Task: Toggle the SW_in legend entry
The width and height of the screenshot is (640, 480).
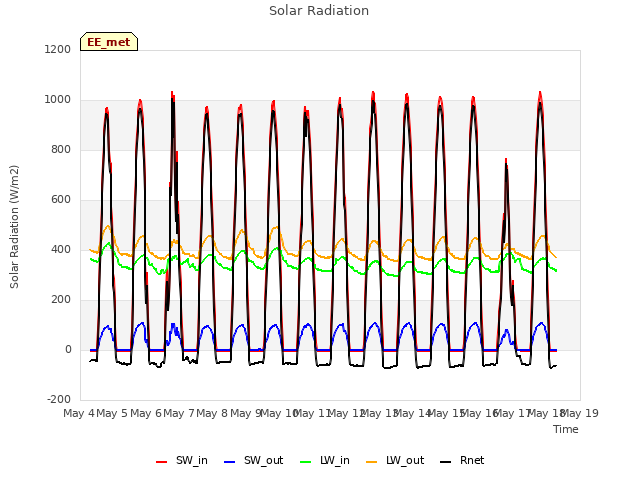Action: click(182, 461)
